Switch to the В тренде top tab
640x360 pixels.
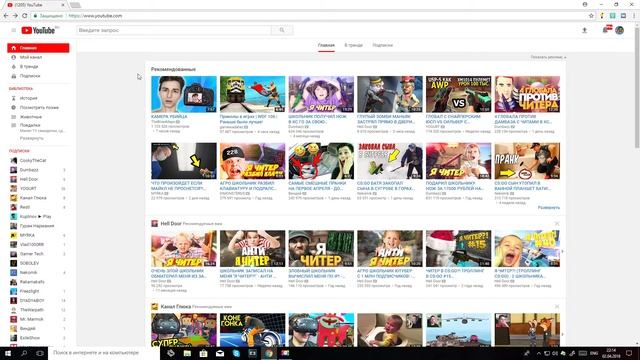(x=353, y=45)
